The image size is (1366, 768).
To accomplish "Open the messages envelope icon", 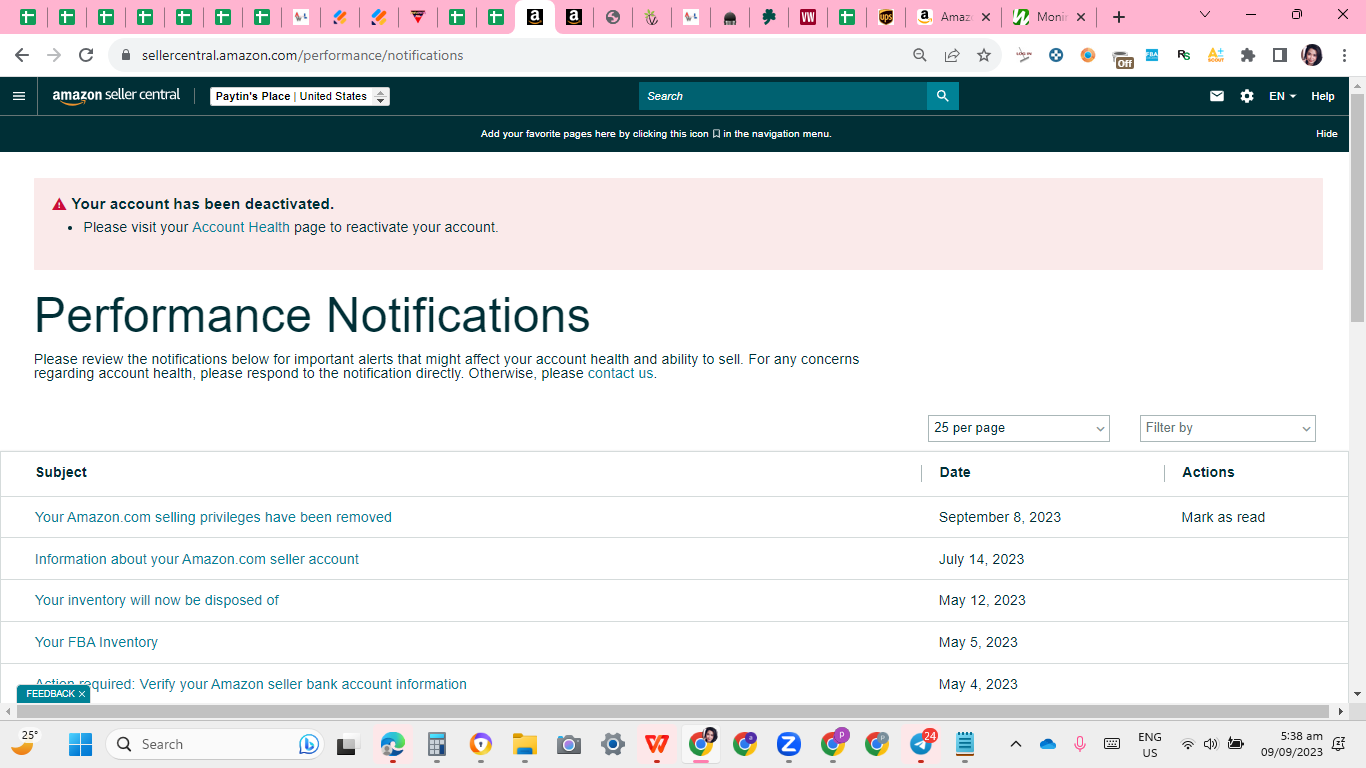I will (x=1217, y=96).
